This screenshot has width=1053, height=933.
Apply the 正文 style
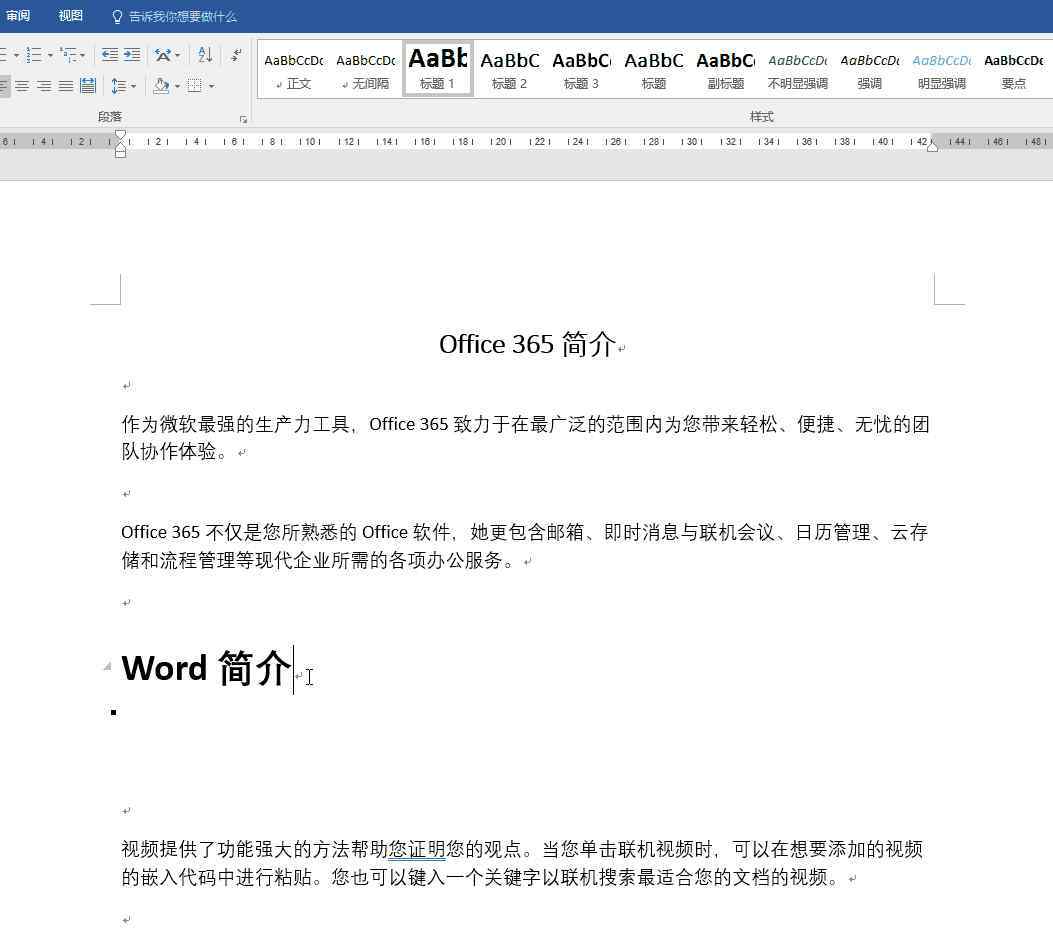tap(293, 70)
